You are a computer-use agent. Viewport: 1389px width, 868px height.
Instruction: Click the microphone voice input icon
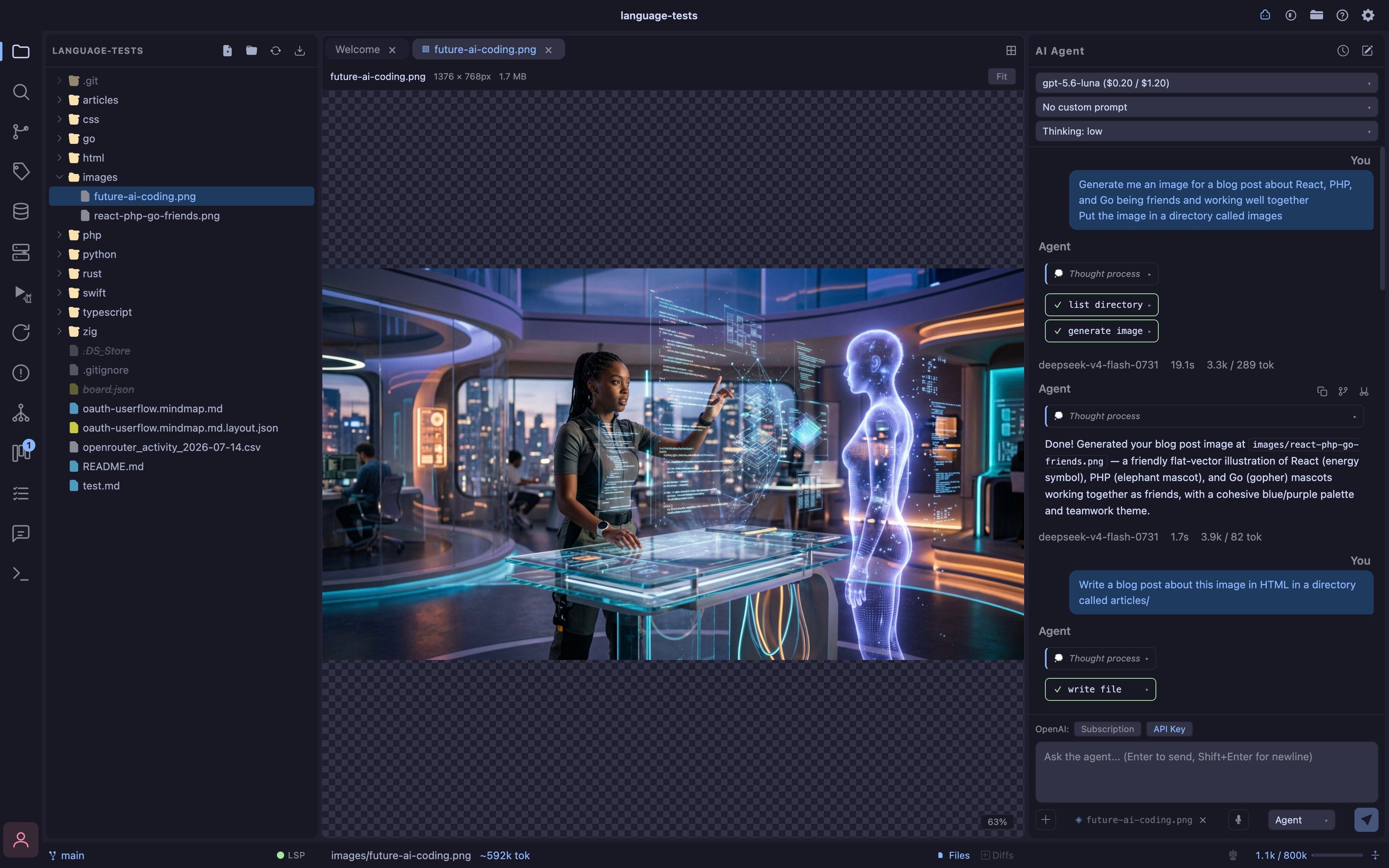click(1238, 820)
